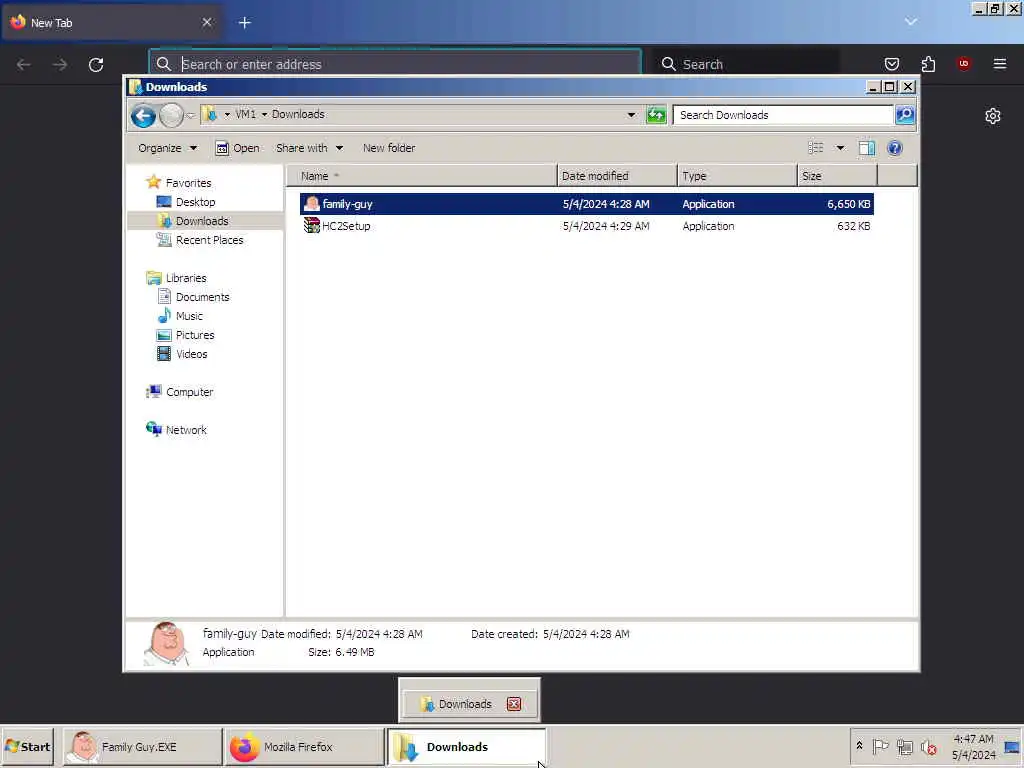Click the Change your view icon
Screen dimensions: 1024x768
click(x=816, y=148)
